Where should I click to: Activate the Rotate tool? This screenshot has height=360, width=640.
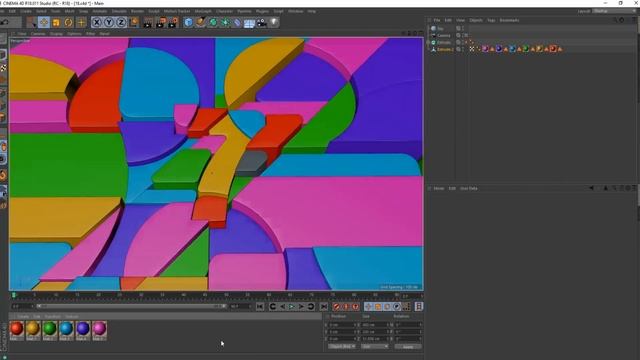[x=69, y=22]
